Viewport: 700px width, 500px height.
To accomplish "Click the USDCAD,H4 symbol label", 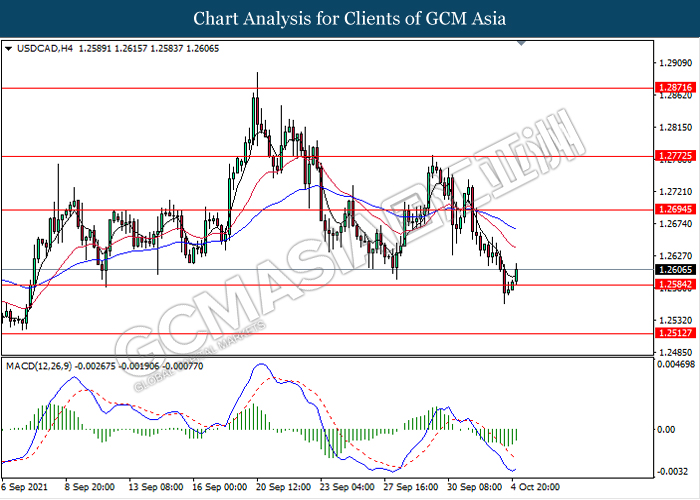I will click(45, 48).
